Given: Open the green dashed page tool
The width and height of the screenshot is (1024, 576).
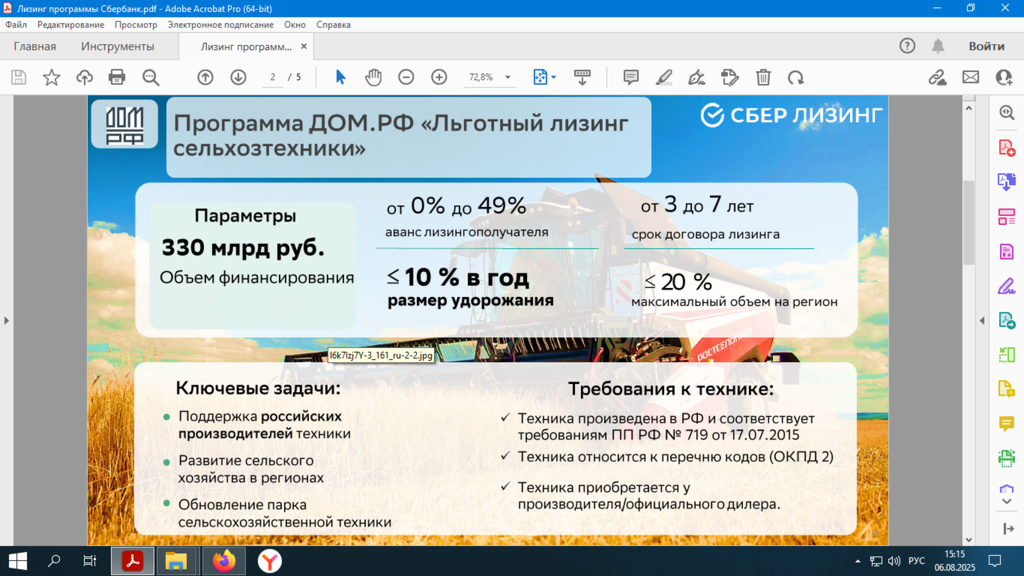Looking at the screenshot, I should [1006, 355].
